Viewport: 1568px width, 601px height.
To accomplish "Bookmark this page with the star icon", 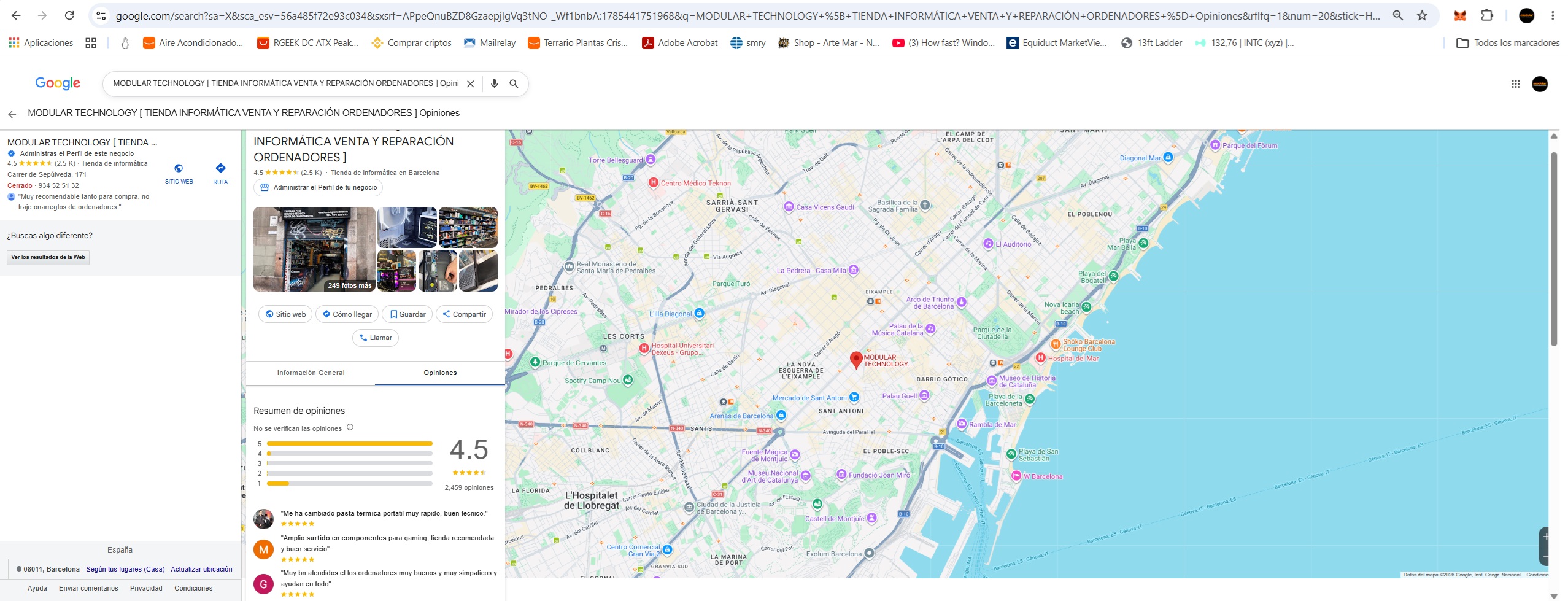I will pos(1422,15).
